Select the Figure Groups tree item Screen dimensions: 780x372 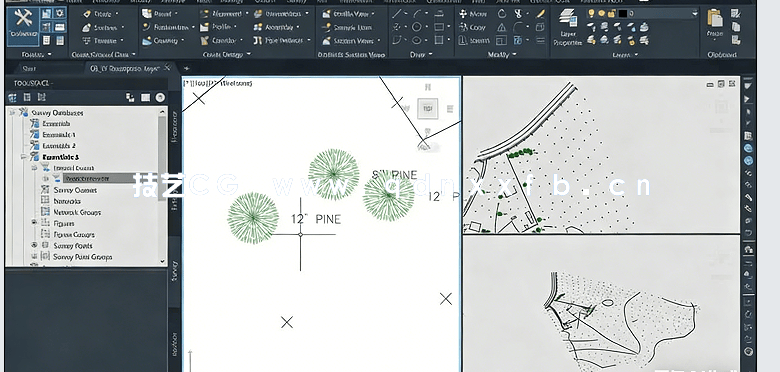(74, 234)
